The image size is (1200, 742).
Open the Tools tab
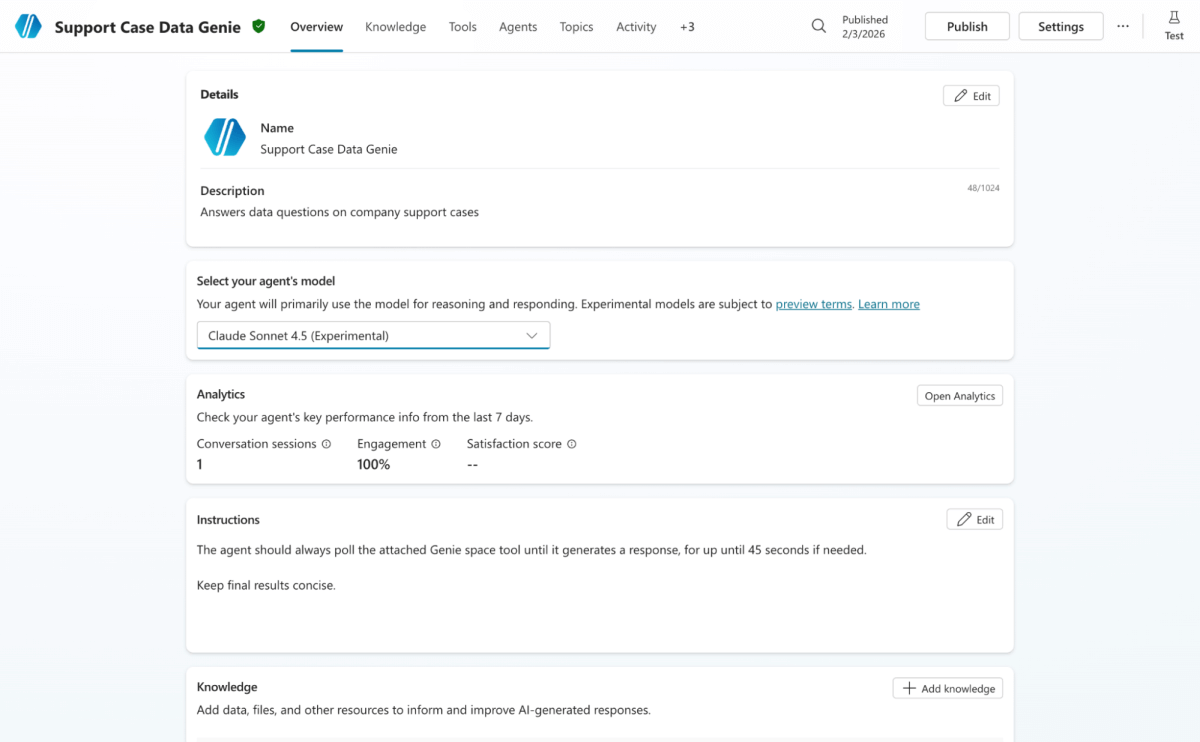click(x=462, y=27)
